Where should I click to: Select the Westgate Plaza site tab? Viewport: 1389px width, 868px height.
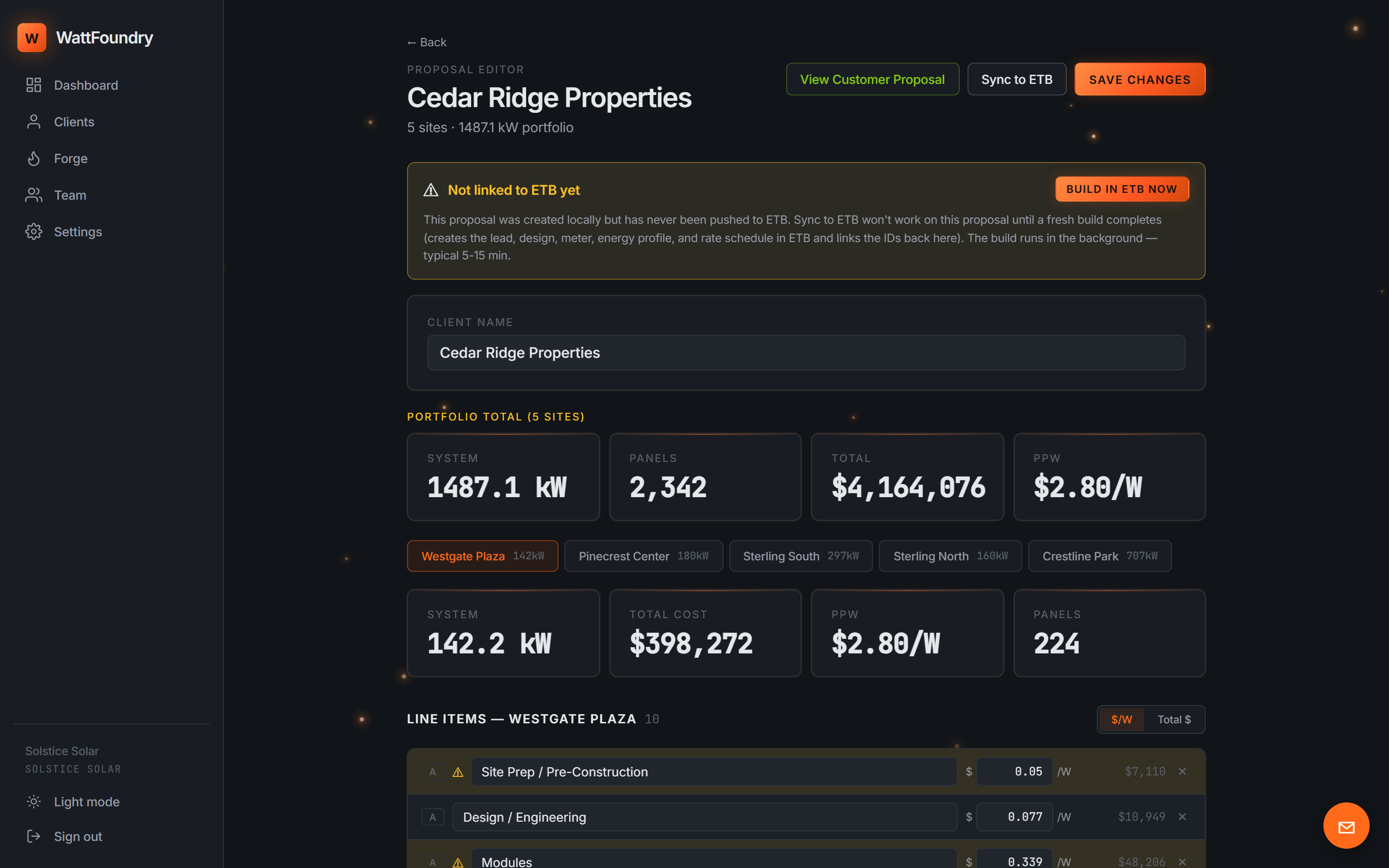pos(483,556)
